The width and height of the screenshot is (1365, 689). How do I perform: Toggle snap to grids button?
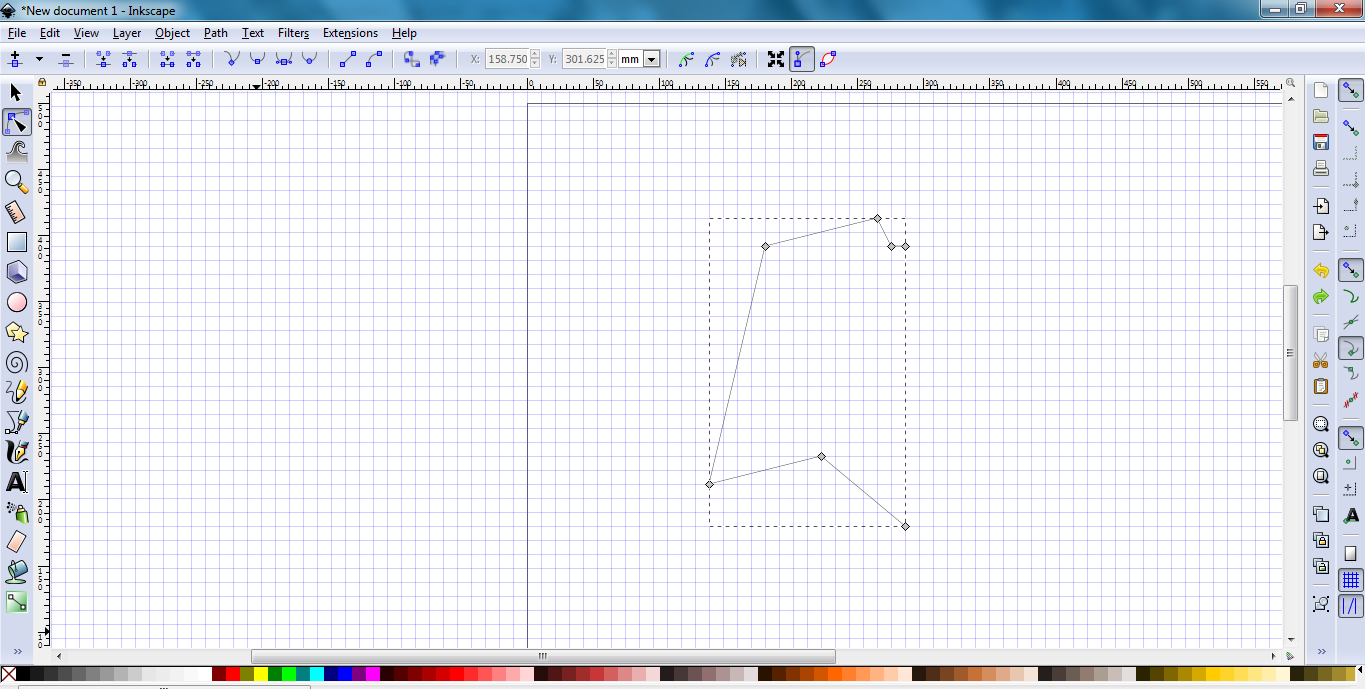pos(1351,580)
